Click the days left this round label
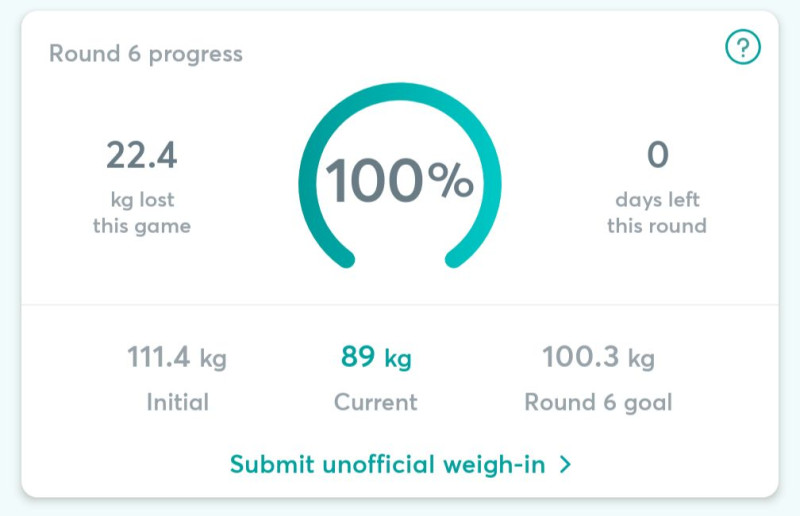The image size is (800, 516). [x=657, y=212]
